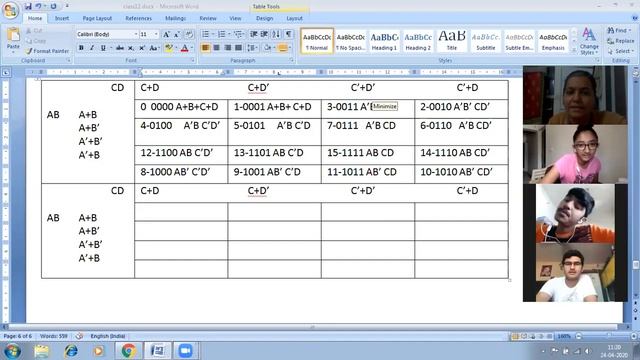Toggle bold formatting
The width and height of the screenshot is (640, 360).
click(81, 48)
